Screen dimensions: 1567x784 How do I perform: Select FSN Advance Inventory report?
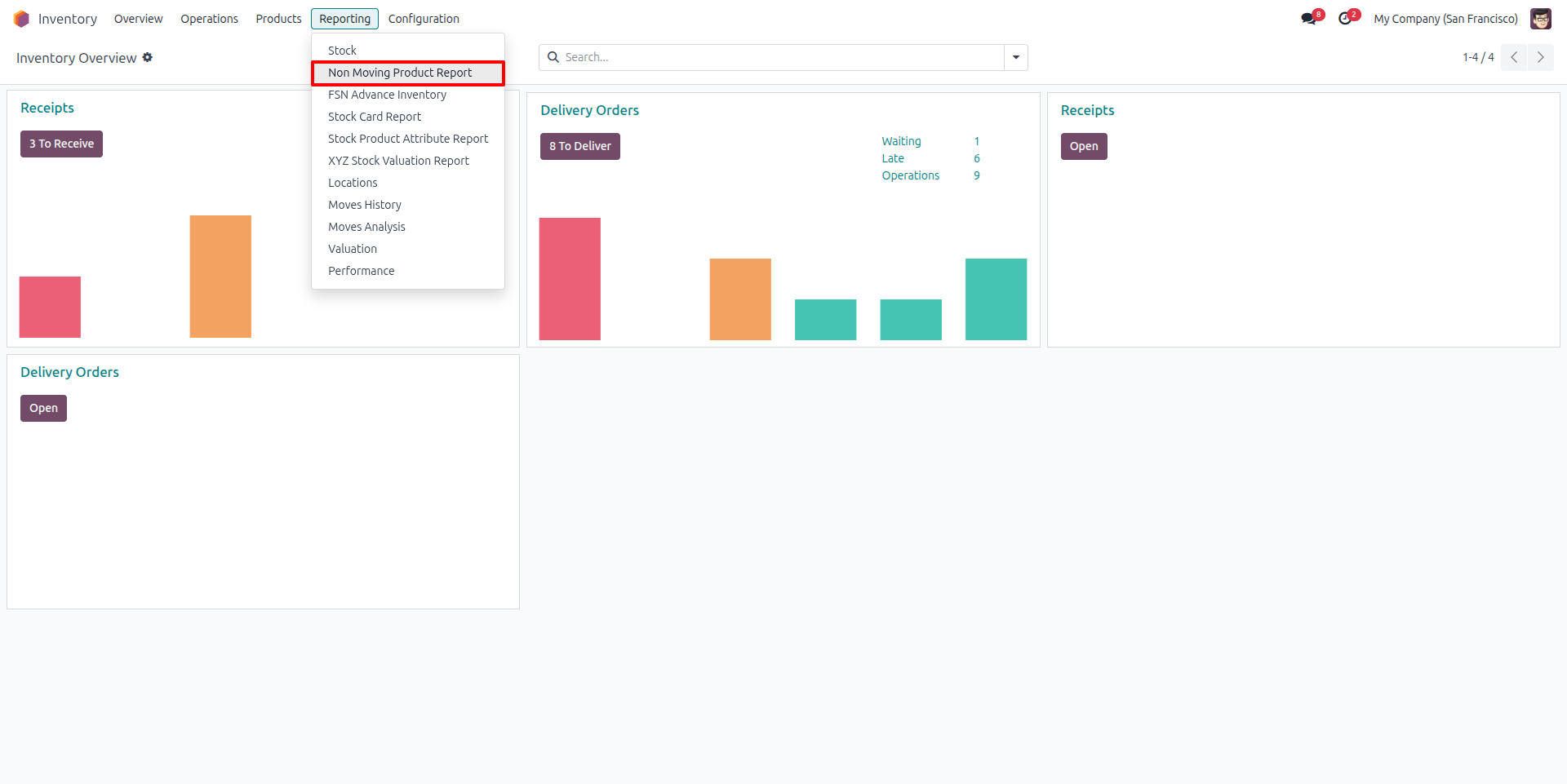tap(408, 95)
